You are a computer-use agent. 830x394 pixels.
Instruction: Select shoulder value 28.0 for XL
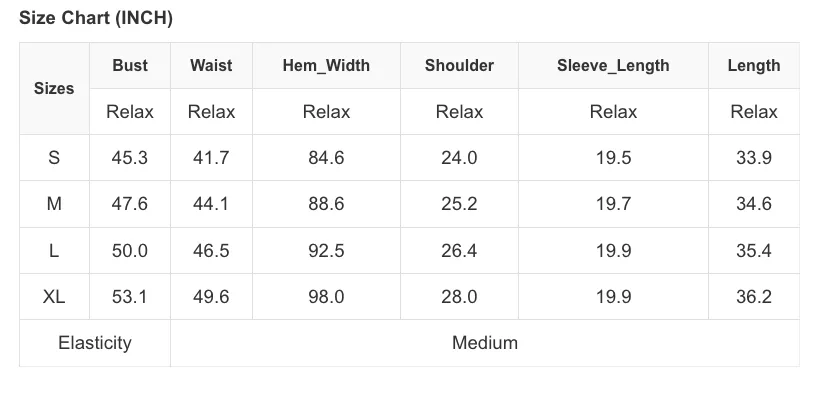point(459,297)
